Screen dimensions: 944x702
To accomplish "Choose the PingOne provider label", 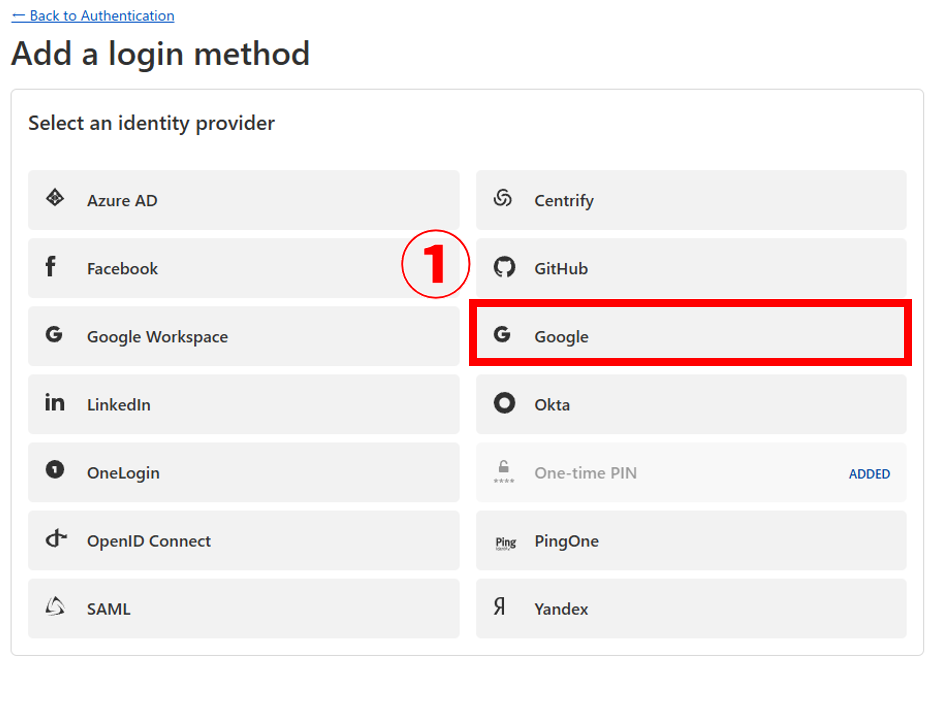I will tap(566, 541).
